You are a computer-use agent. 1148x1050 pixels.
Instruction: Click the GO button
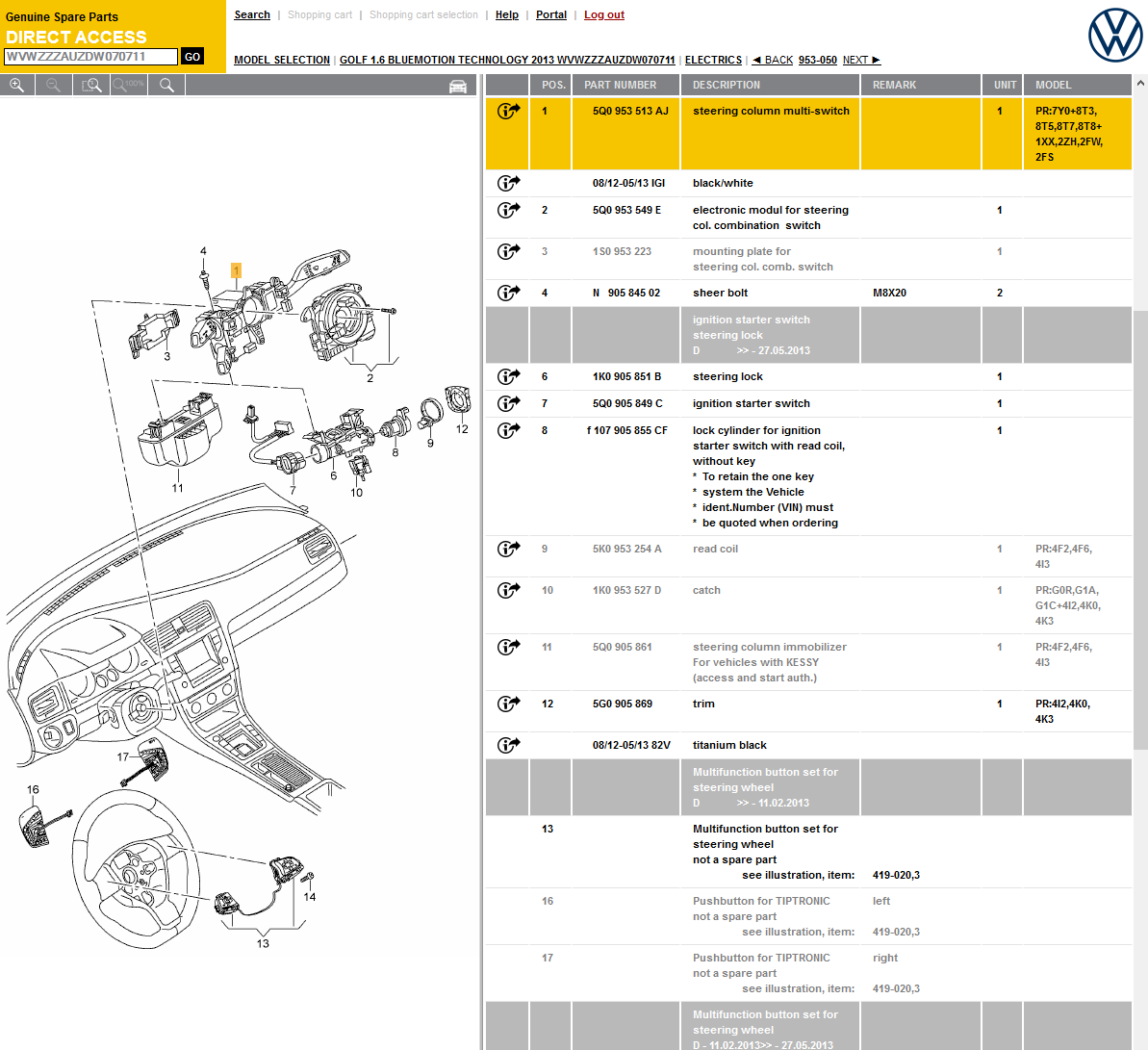pyautogui.click(x=192, y=57)
